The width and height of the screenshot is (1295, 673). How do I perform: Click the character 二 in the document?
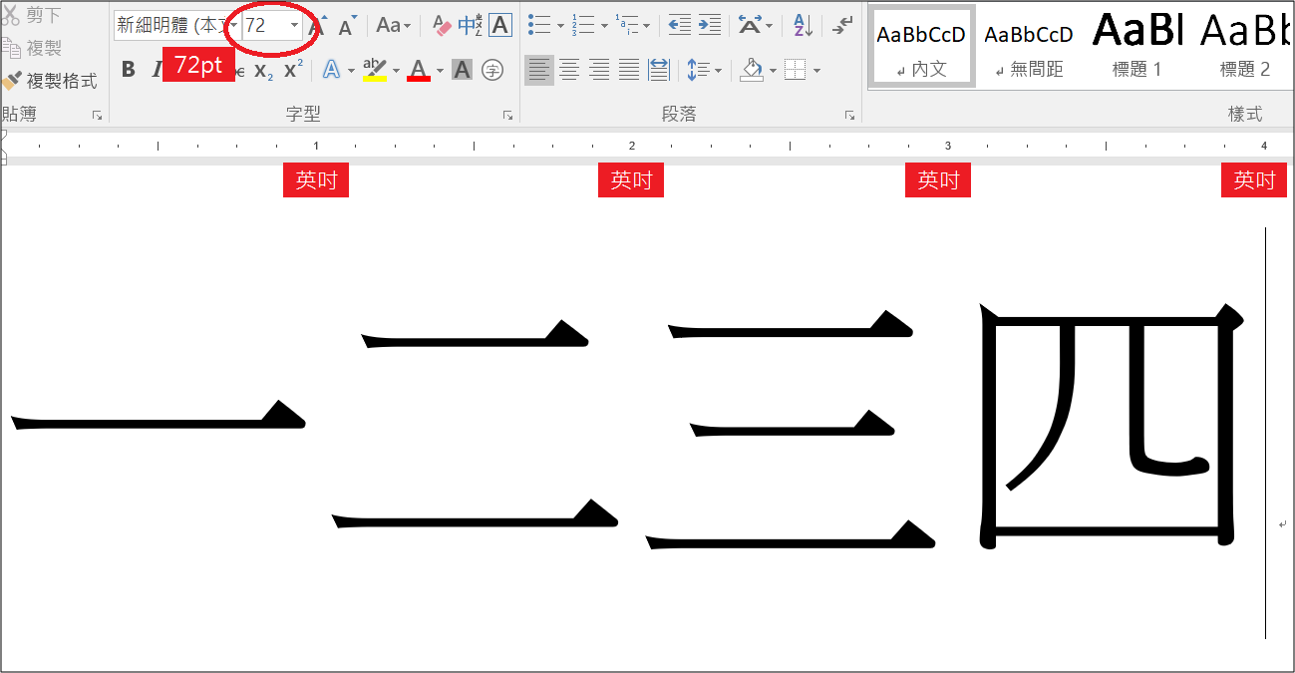pyautogui.click(x=475, y=424)
